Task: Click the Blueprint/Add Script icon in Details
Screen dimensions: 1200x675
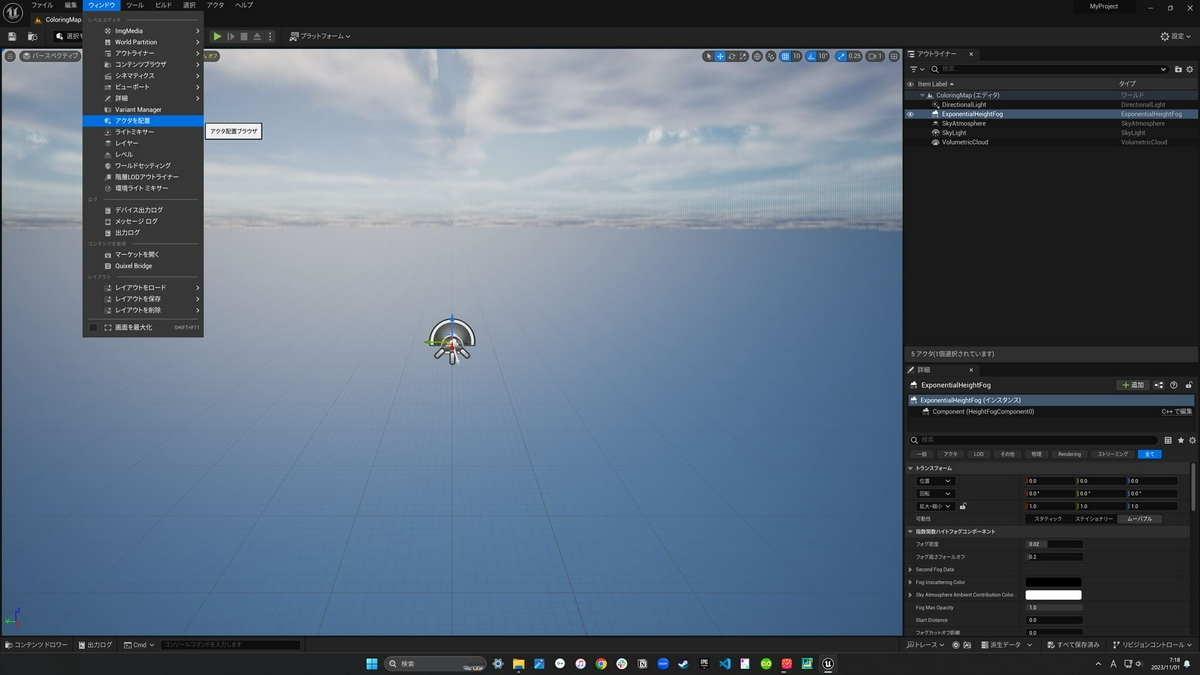Action: coord(1159,385)
